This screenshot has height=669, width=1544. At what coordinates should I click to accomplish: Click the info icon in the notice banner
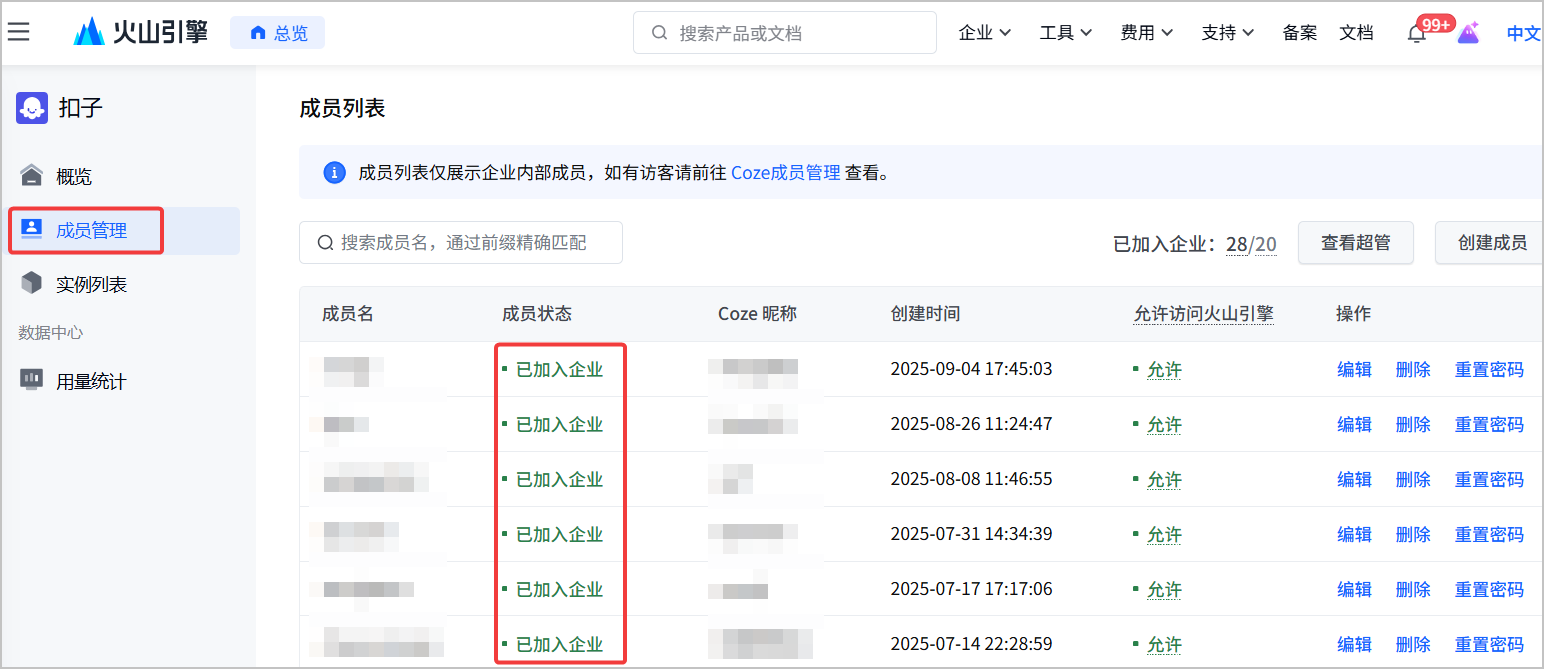click(335, 173)
